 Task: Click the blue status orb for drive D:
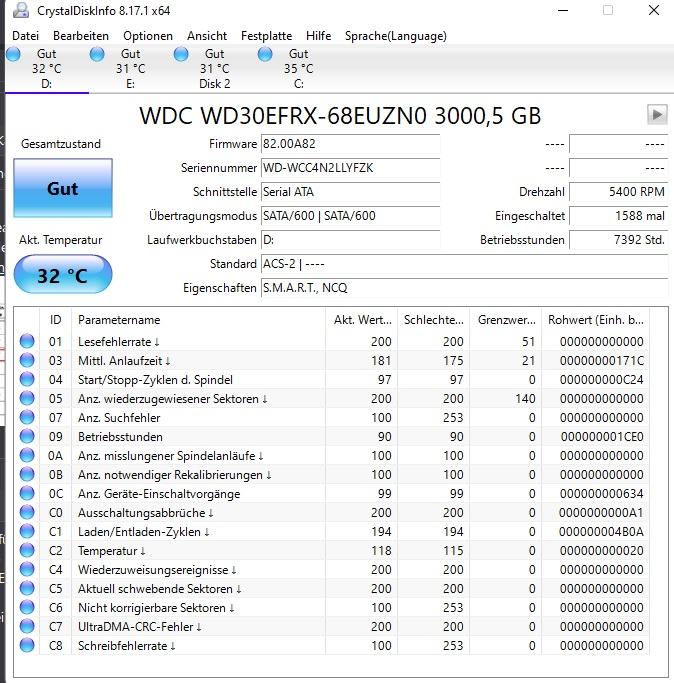(14, 54)
